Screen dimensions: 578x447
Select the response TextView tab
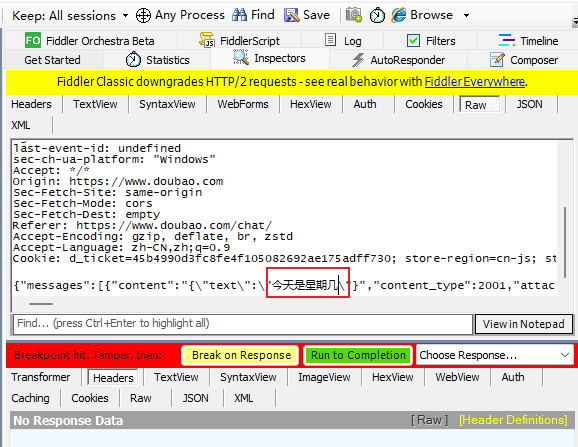[176, 377]
